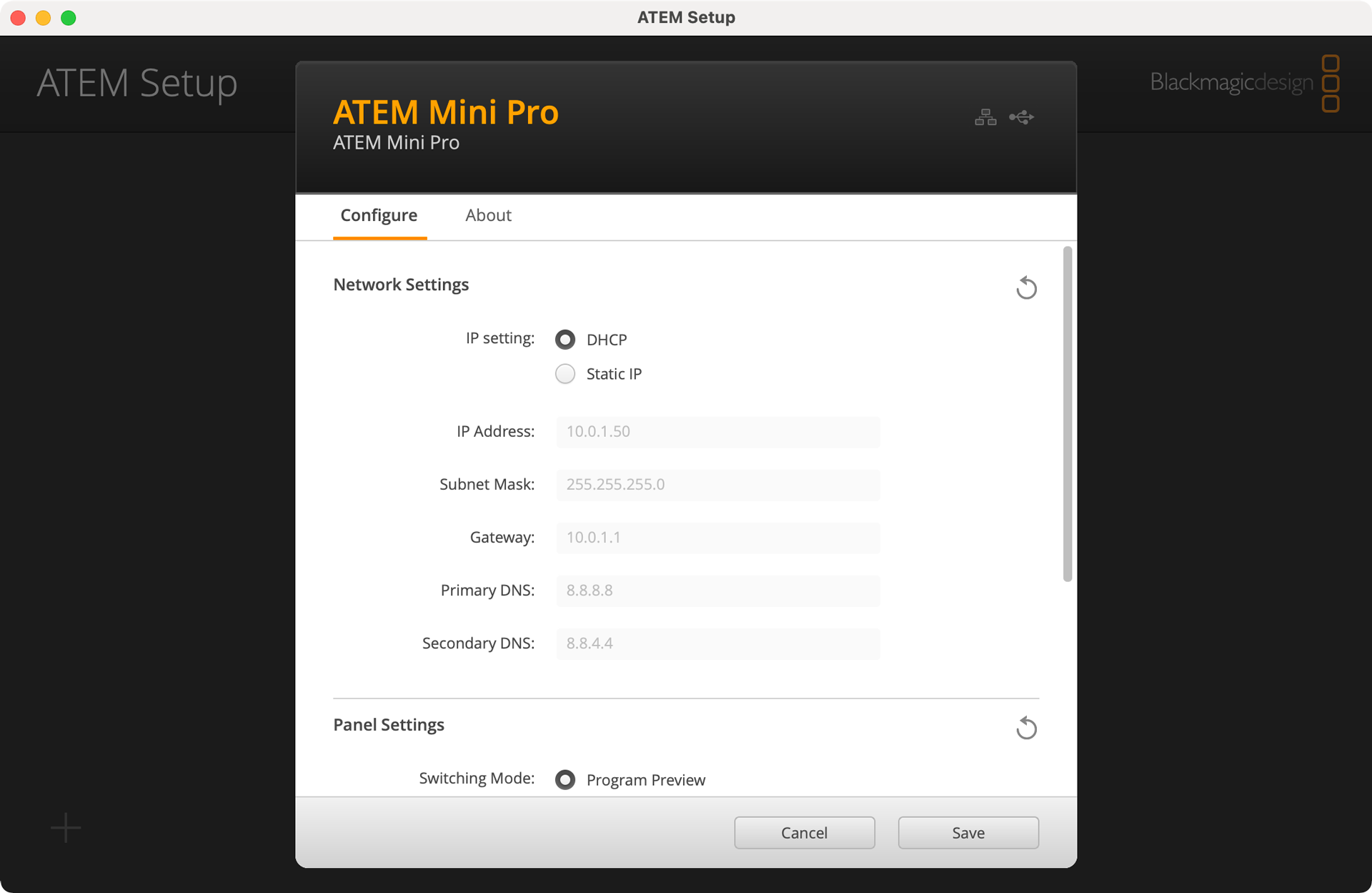Click the Panel Settings heading

click(x=389, y=725)
